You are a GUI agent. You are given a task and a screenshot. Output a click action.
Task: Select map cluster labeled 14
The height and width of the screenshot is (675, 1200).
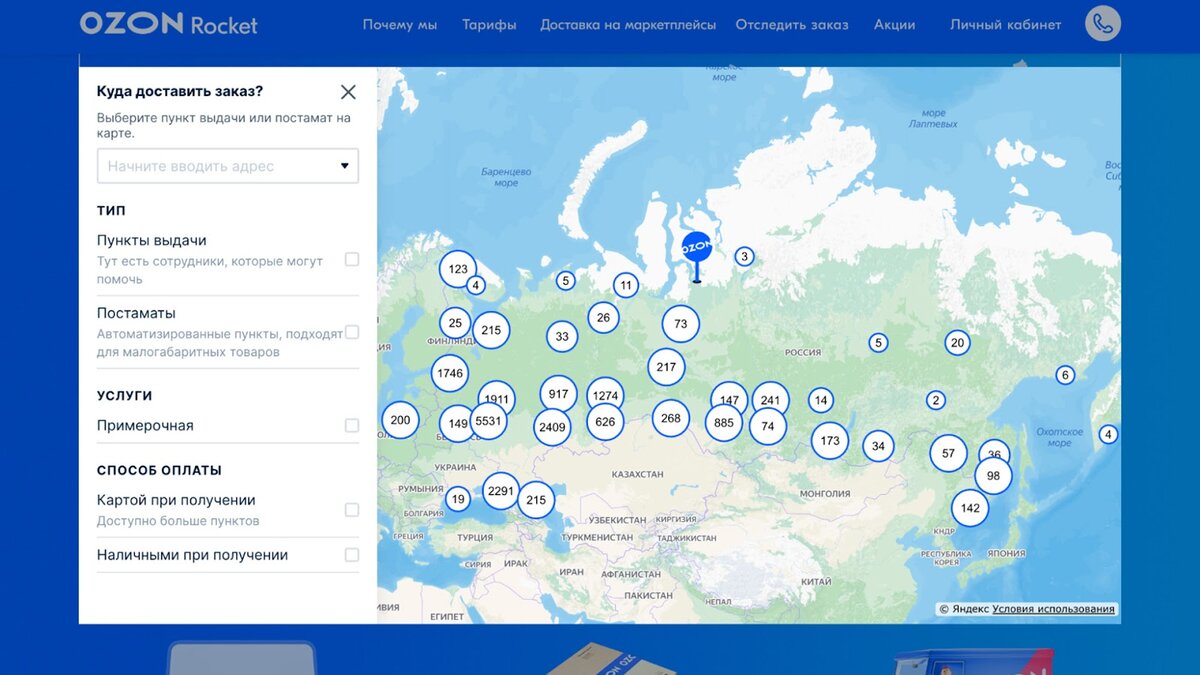click(821, 401)
